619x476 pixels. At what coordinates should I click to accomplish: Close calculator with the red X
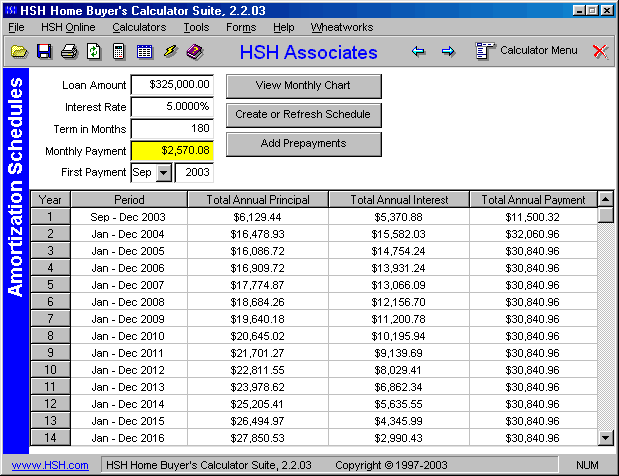[x=600, y=51]
